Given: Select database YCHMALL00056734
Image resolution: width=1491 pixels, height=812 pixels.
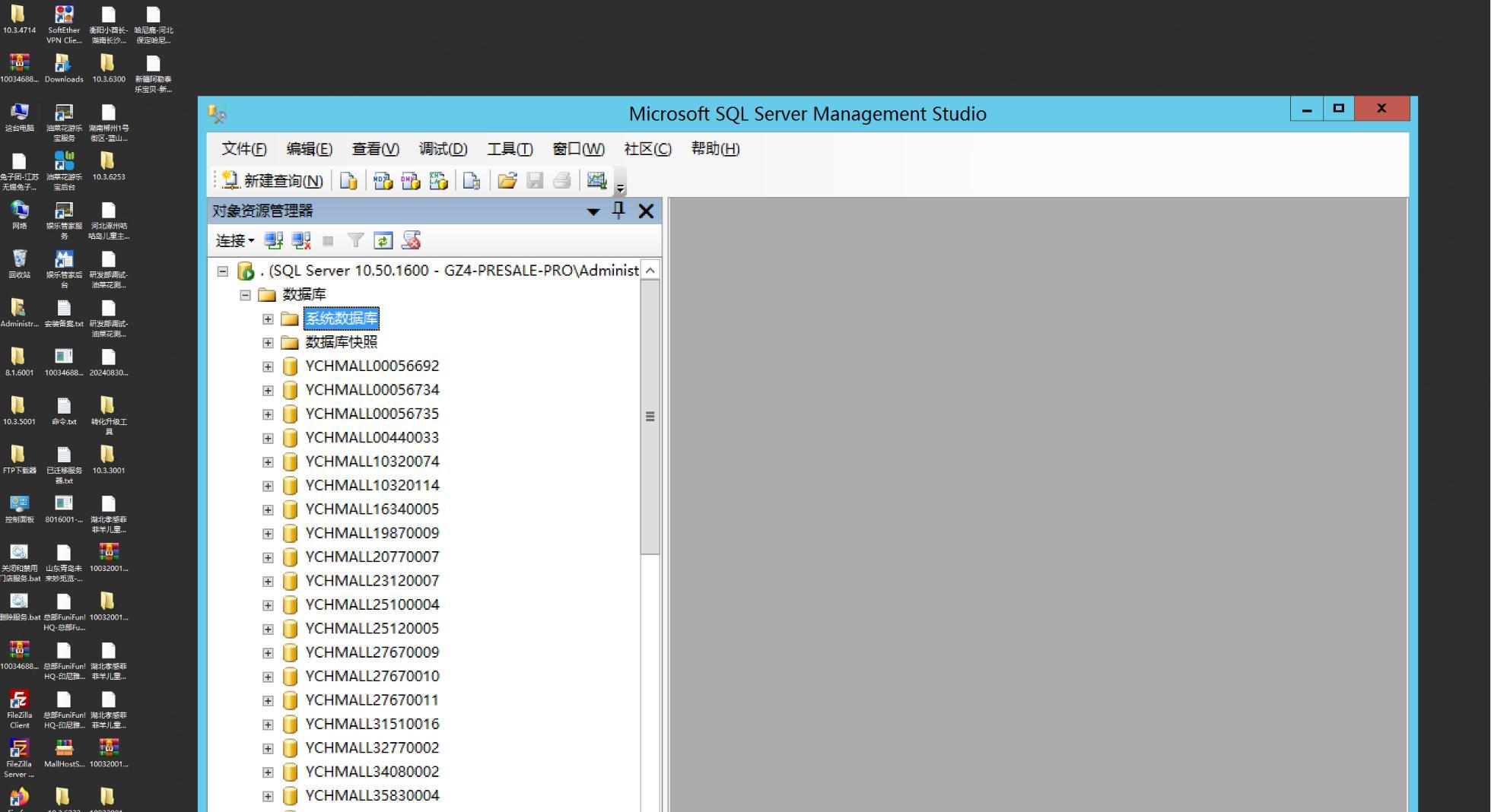Looking at the screenshot, I should tap(372, 390).
